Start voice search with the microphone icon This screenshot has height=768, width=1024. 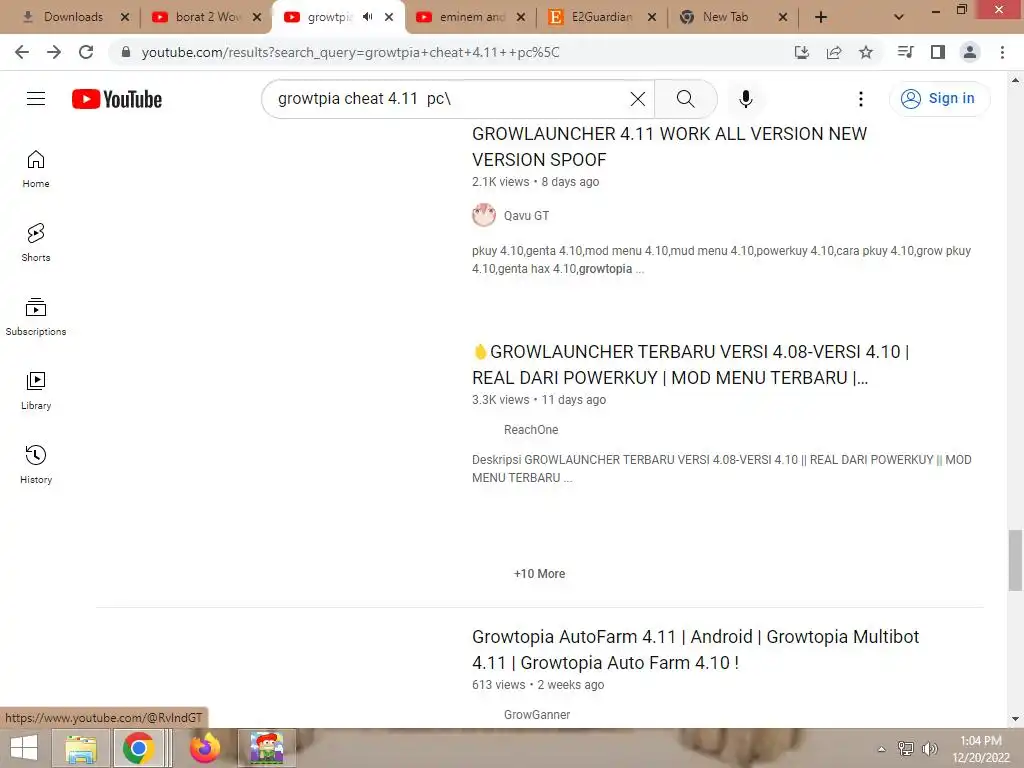pyautogui.click(x=746, y=99)
